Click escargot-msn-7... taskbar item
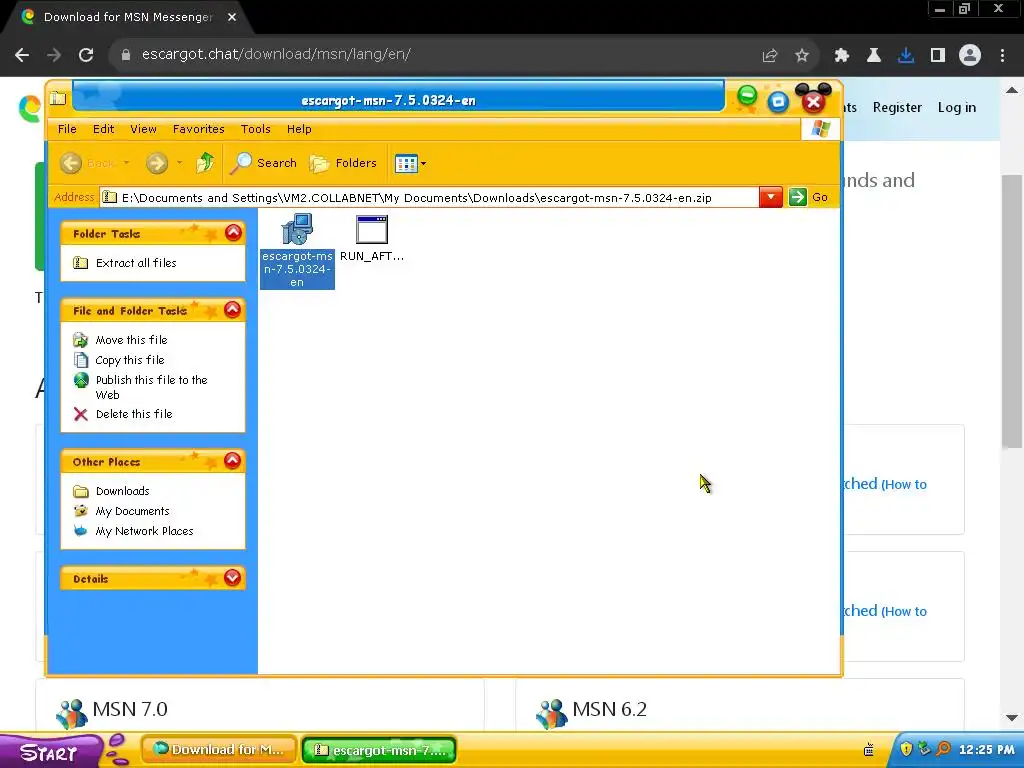Screen dimensions: 1024x768 (x=379, y=750)
